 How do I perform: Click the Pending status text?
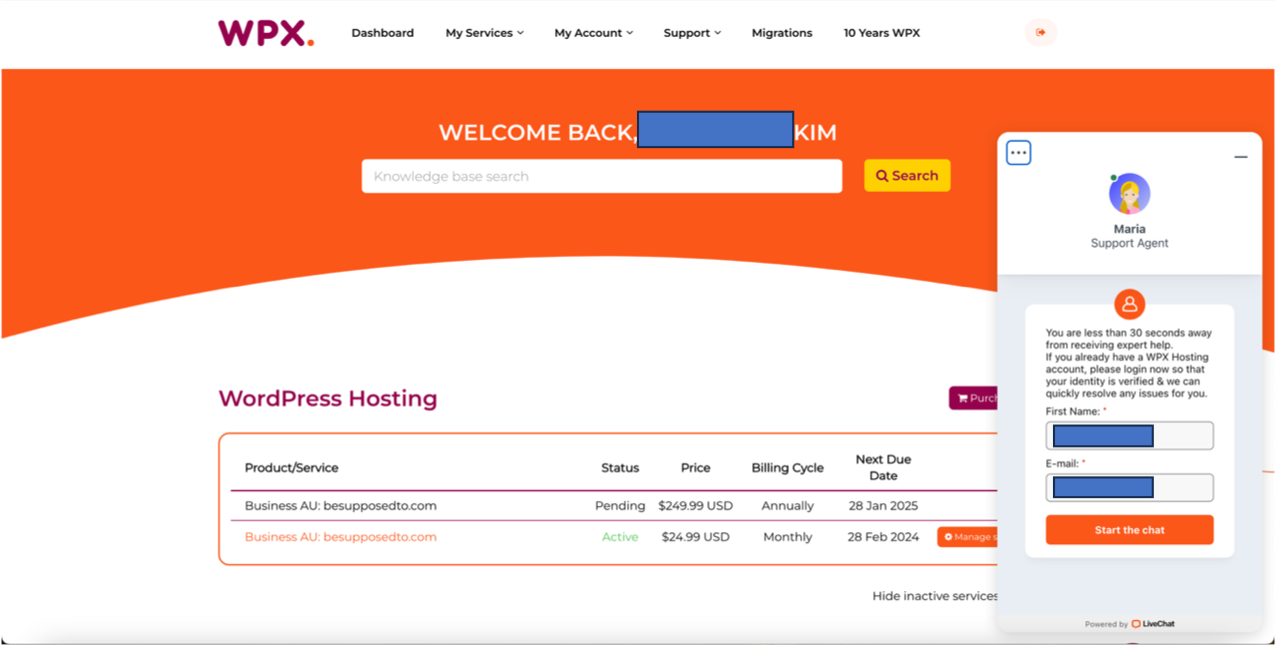(x=620, y=506)
